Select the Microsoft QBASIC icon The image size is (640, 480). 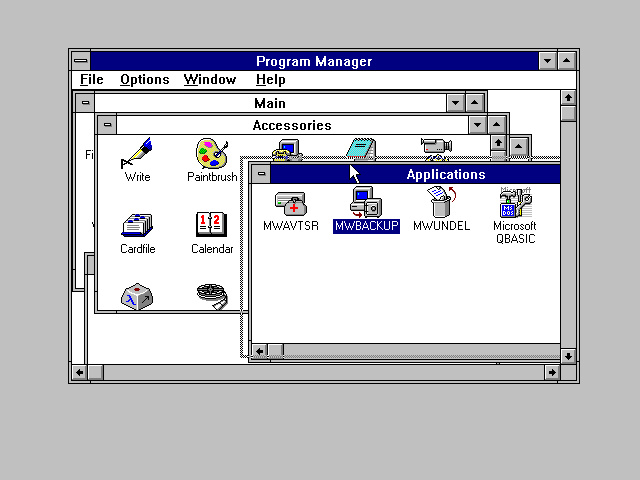tap(515, 216)
